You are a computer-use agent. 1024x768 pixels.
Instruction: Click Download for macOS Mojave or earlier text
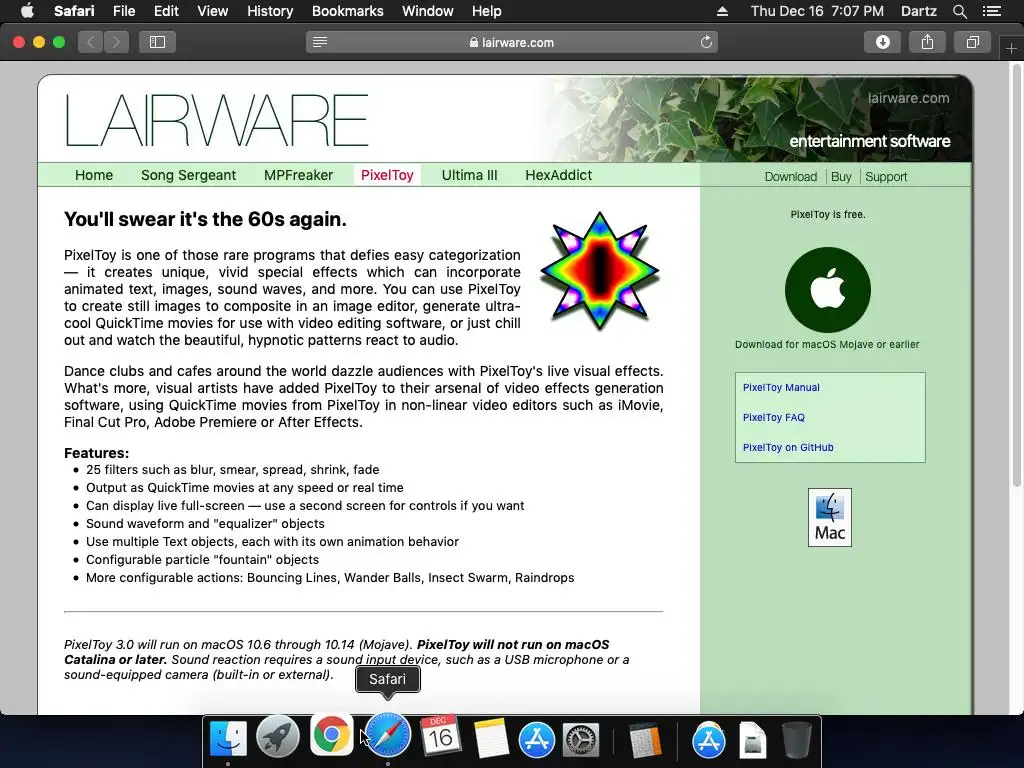(827, 344)
